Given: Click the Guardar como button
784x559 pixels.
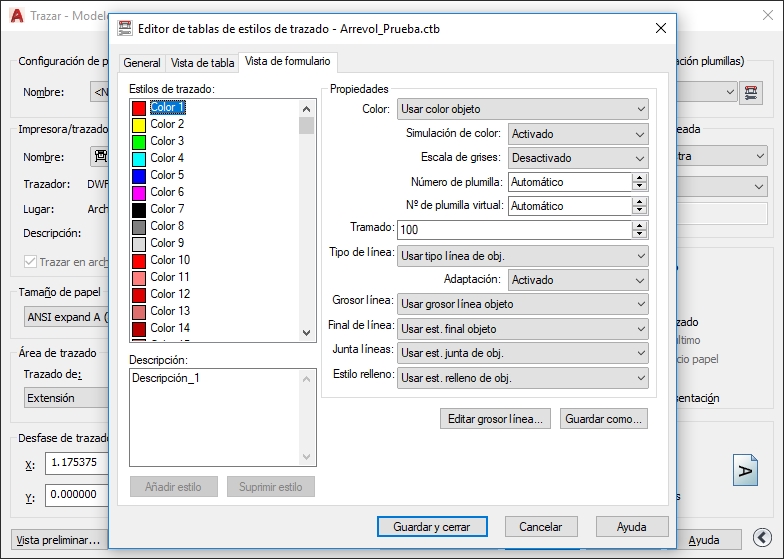Looking at the screenshot, I should point(604,418).
